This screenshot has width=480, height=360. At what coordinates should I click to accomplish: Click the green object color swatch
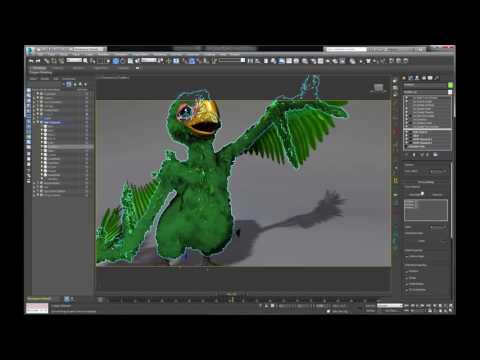click(450, 85)
